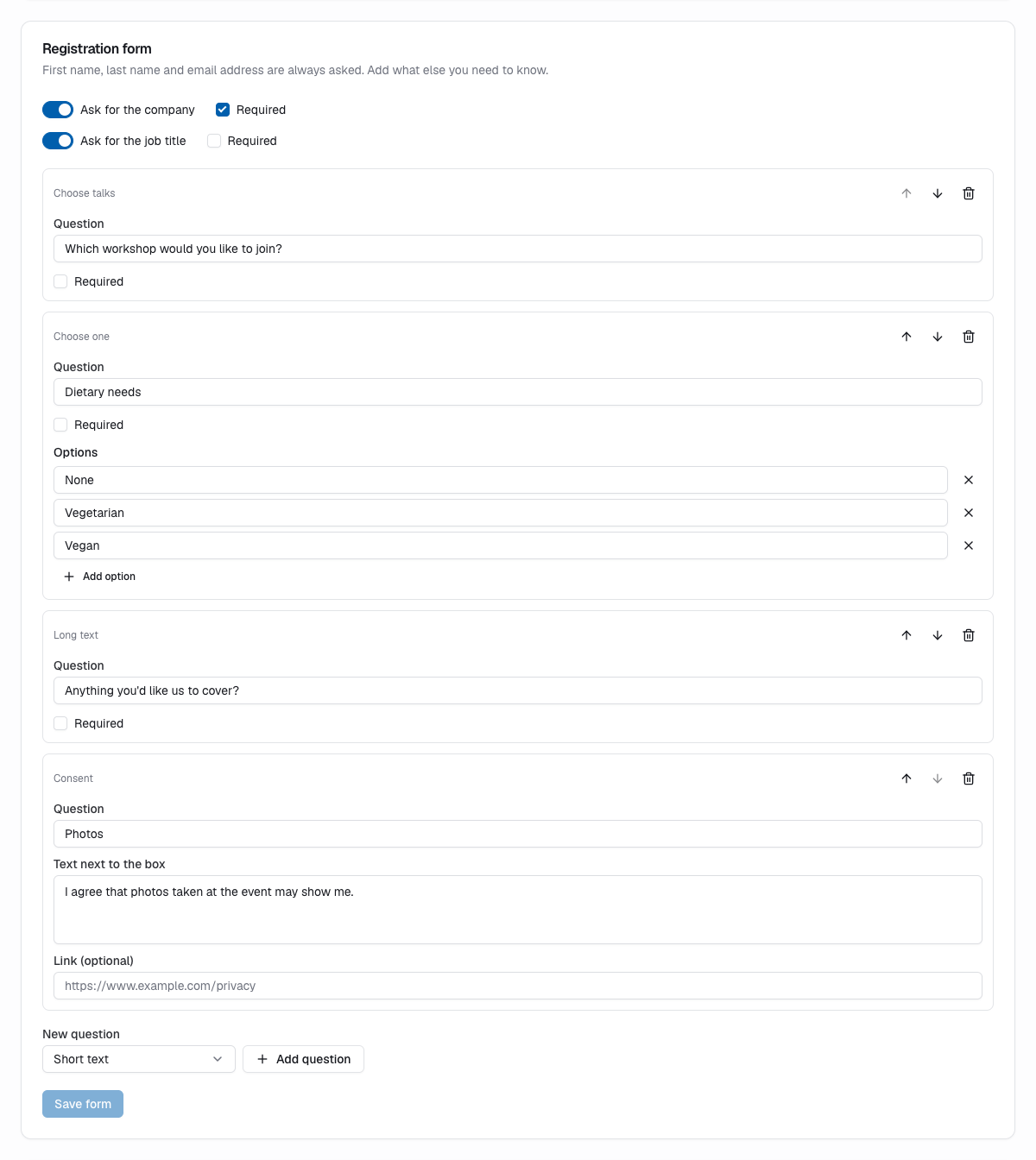Open the New question type dropdown

139,1059
